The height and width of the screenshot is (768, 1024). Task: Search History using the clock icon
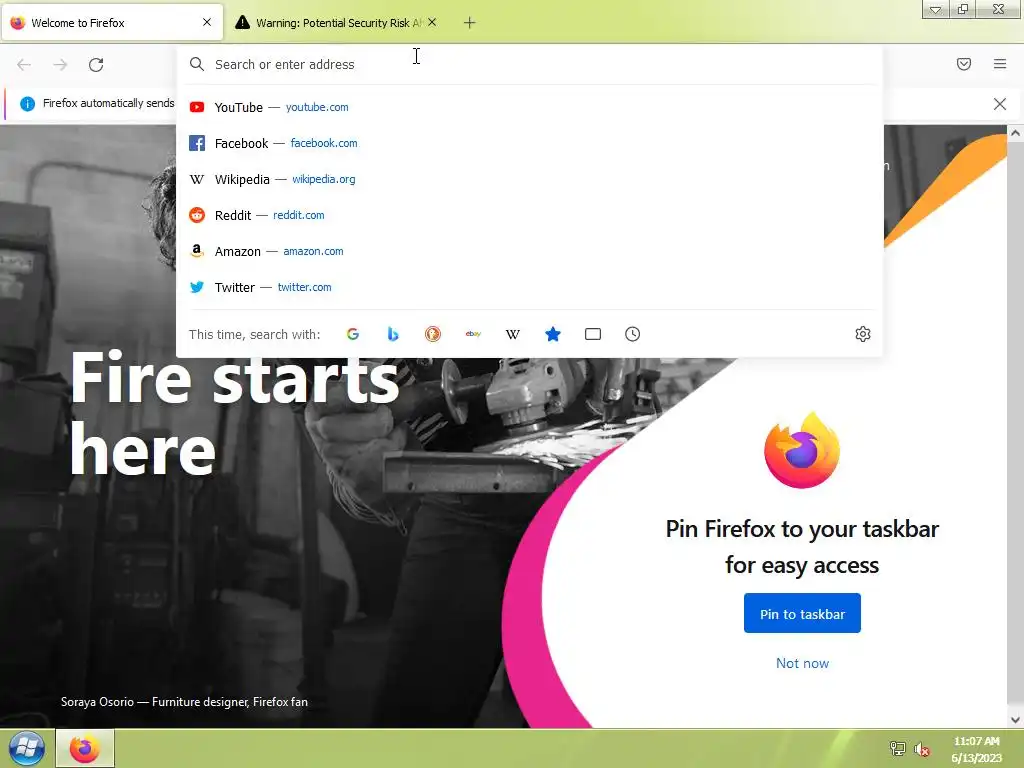click(x=632, y=334)
